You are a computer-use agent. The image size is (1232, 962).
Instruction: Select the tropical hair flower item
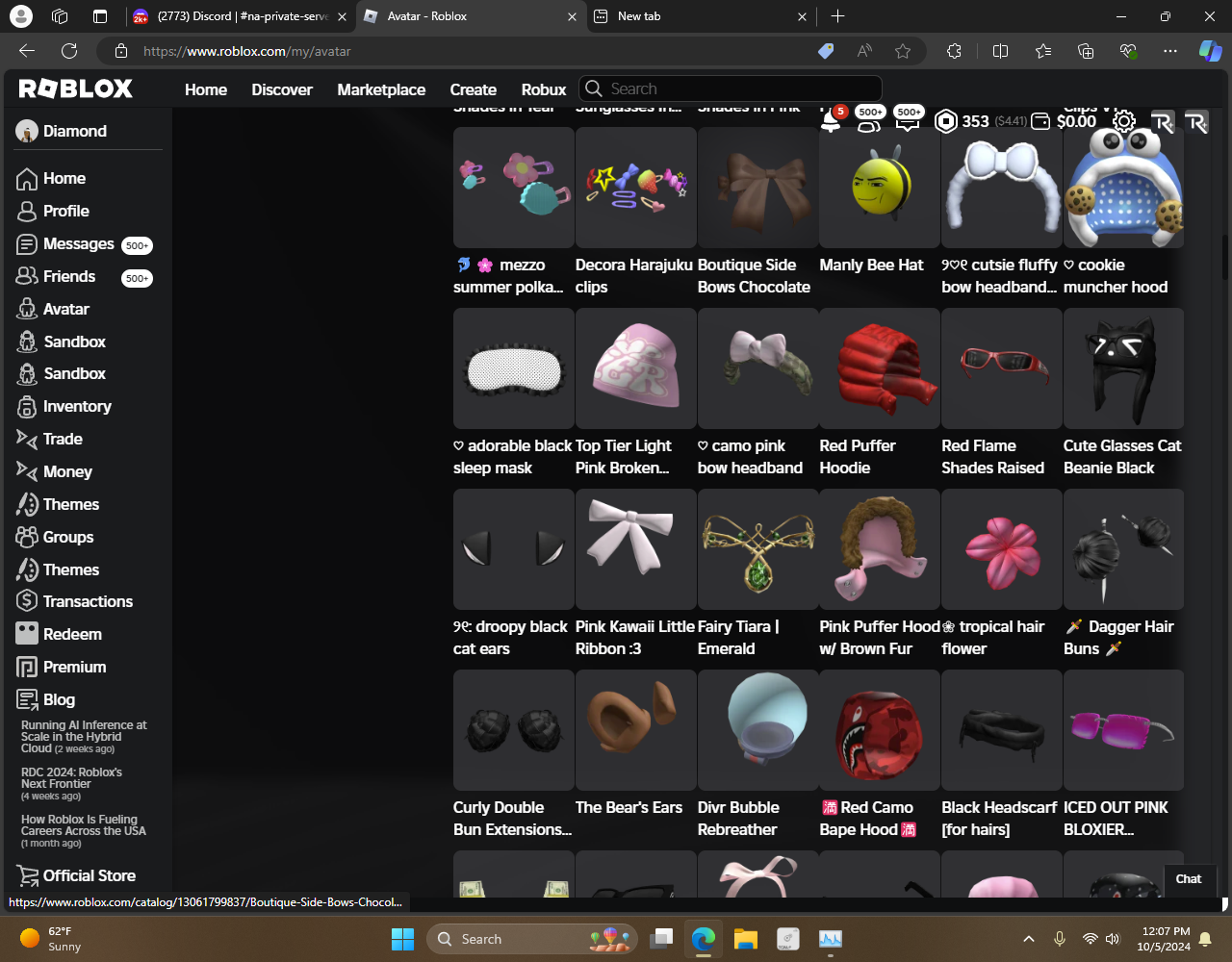[x=1001, y=549]
